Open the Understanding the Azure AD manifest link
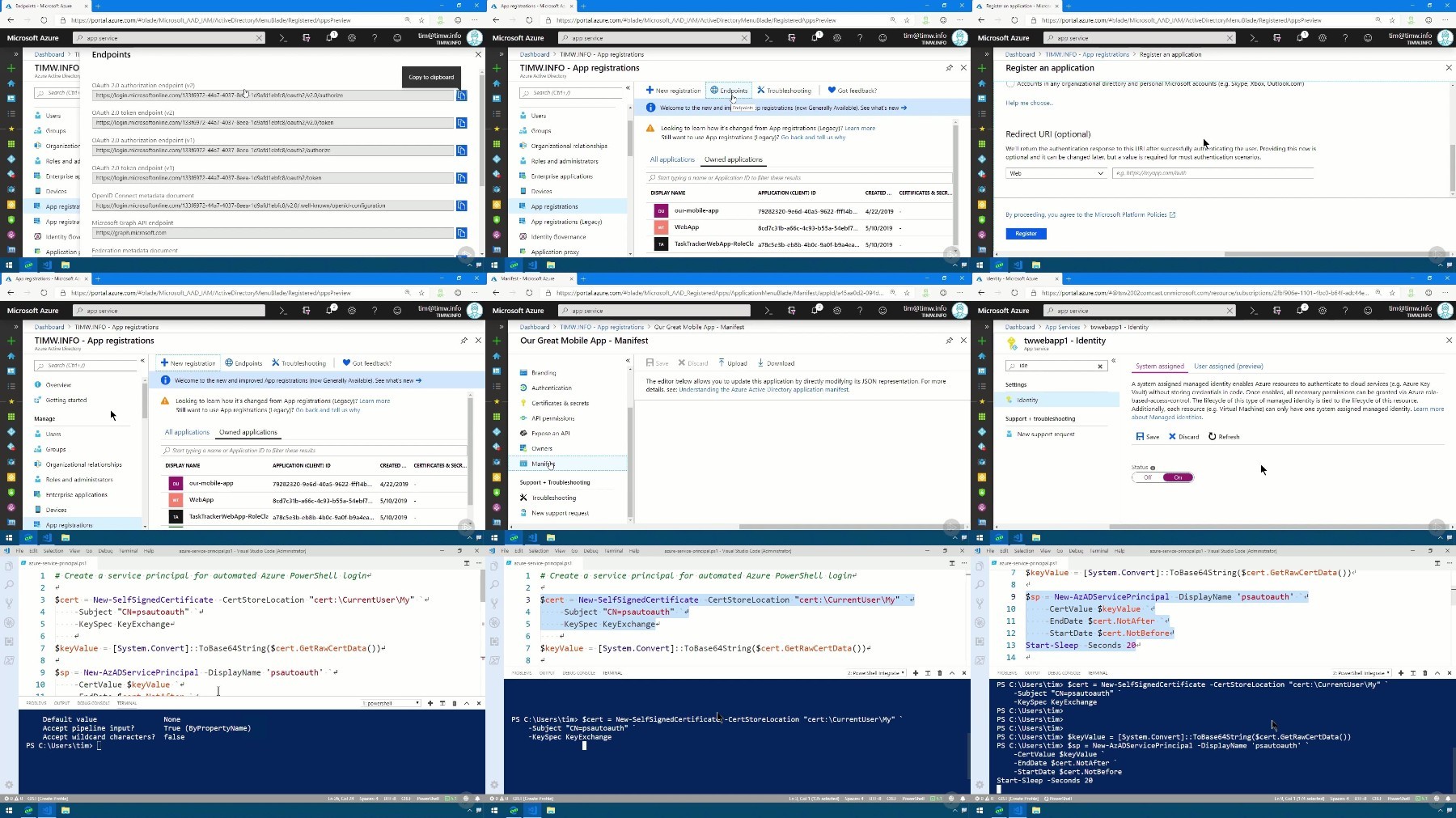Image resolution: width=1456 pixels, height=818 pixels. point(764,390)
